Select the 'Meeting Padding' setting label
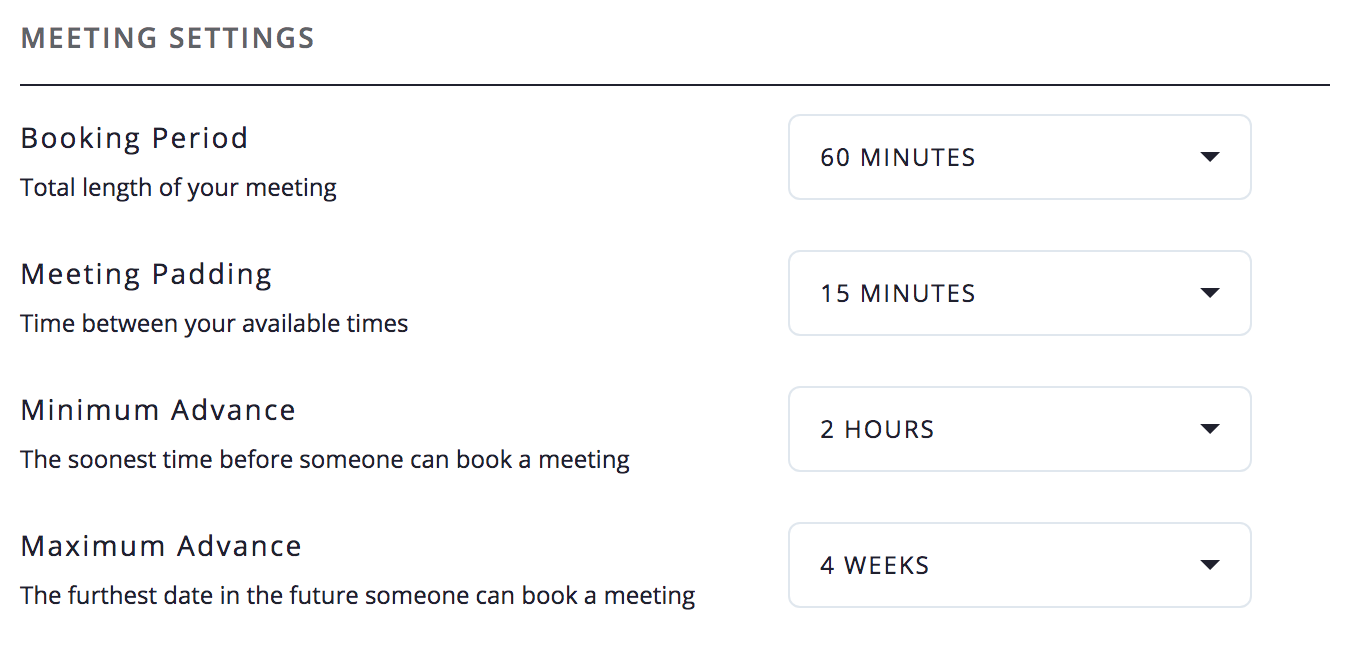Screen dimensions: 1358x654 tap(146, 274)
